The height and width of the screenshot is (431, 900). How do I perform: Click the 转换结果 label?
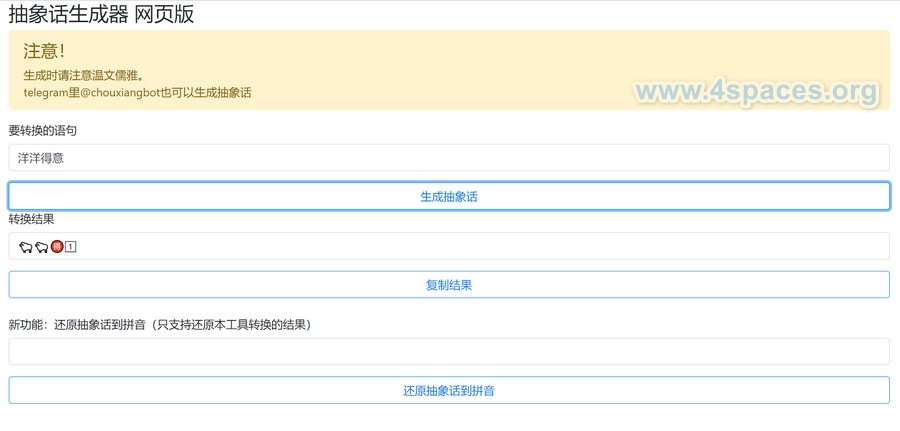pos(31,219)
